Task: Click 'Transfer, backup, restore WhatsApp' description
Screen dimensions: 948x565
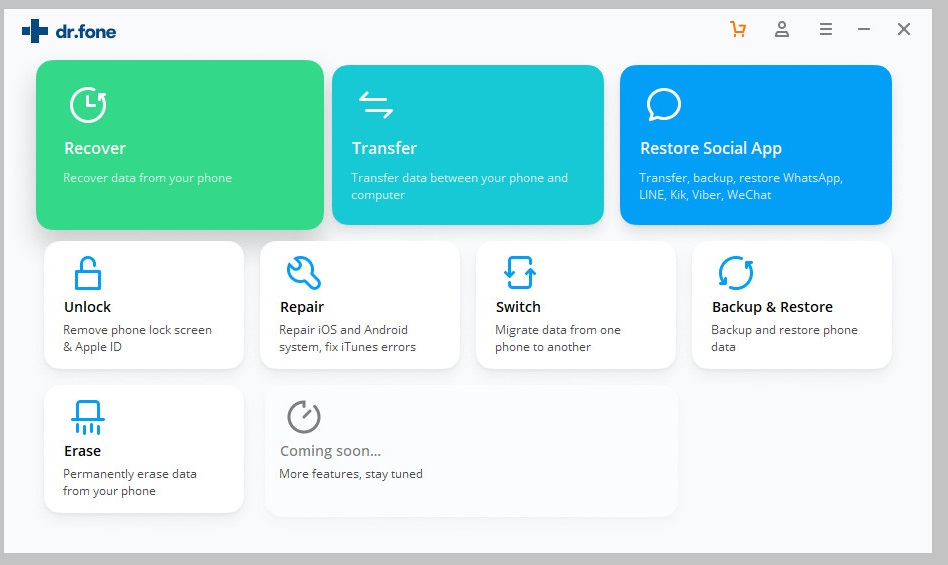Action: [741, 186]
